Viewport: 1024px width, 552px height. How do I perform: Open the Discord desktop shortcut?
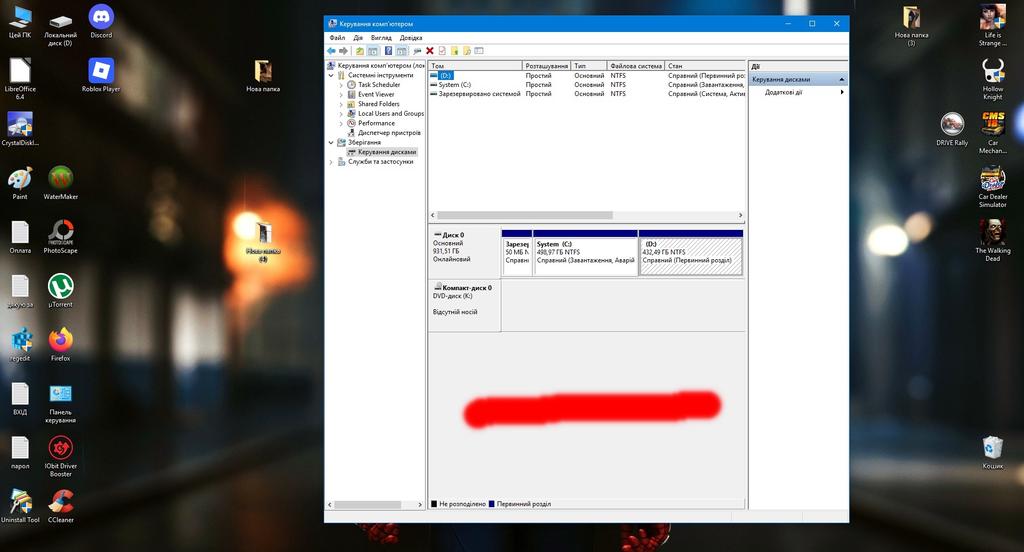tap(101, 20)
